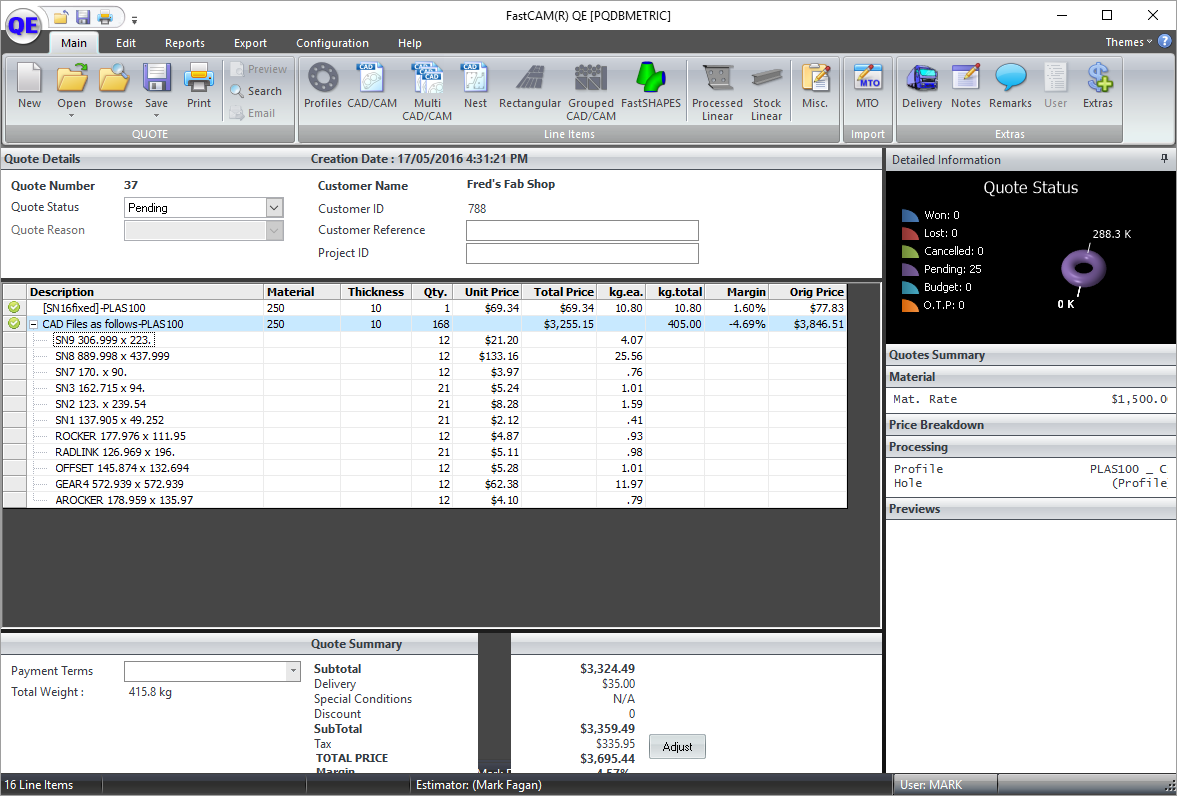Sort by the Material column header
This screenshot has width=1177, height=796.
click(301, 292)
